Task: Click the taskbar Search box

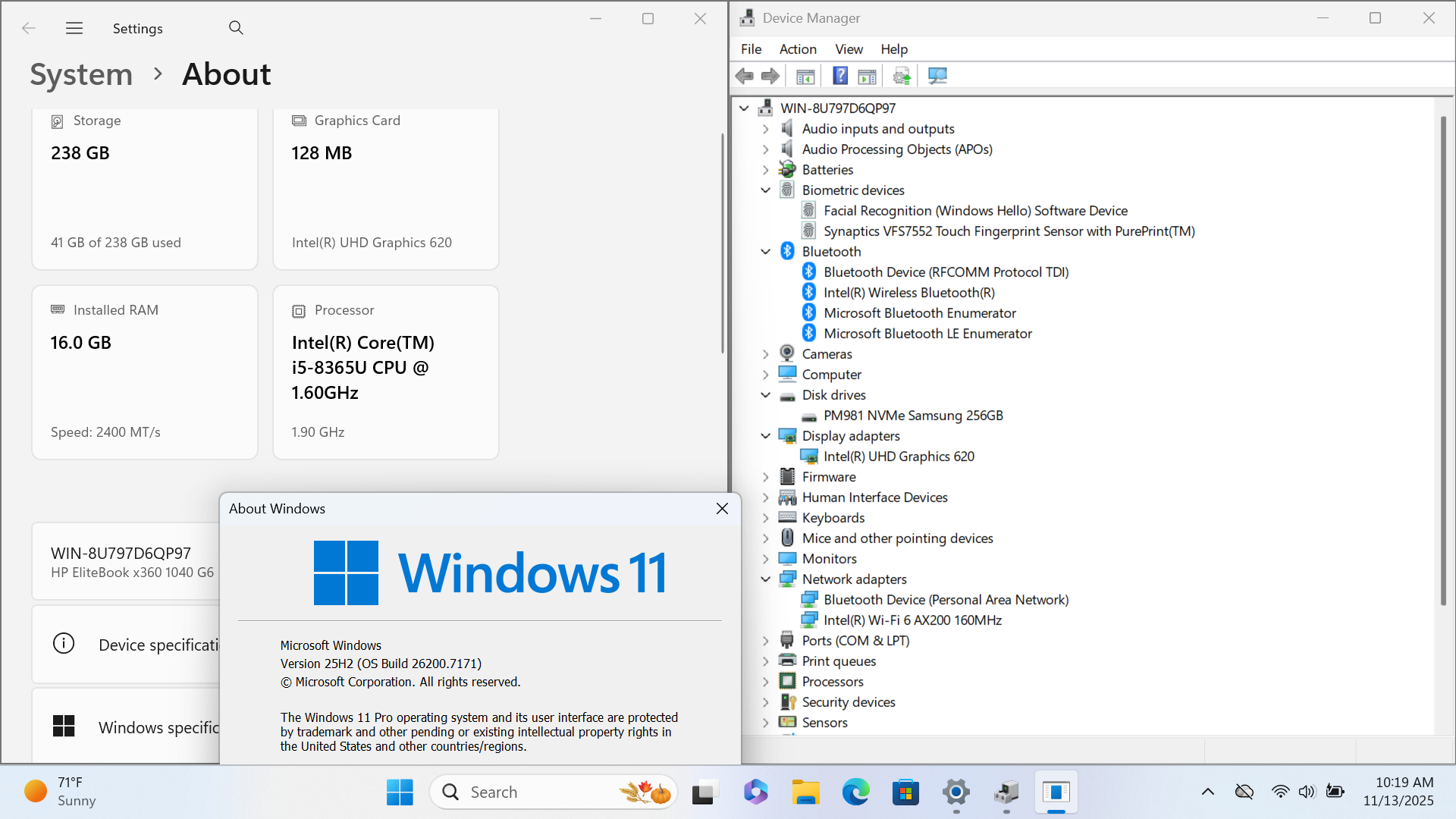Action: (531, 792)
